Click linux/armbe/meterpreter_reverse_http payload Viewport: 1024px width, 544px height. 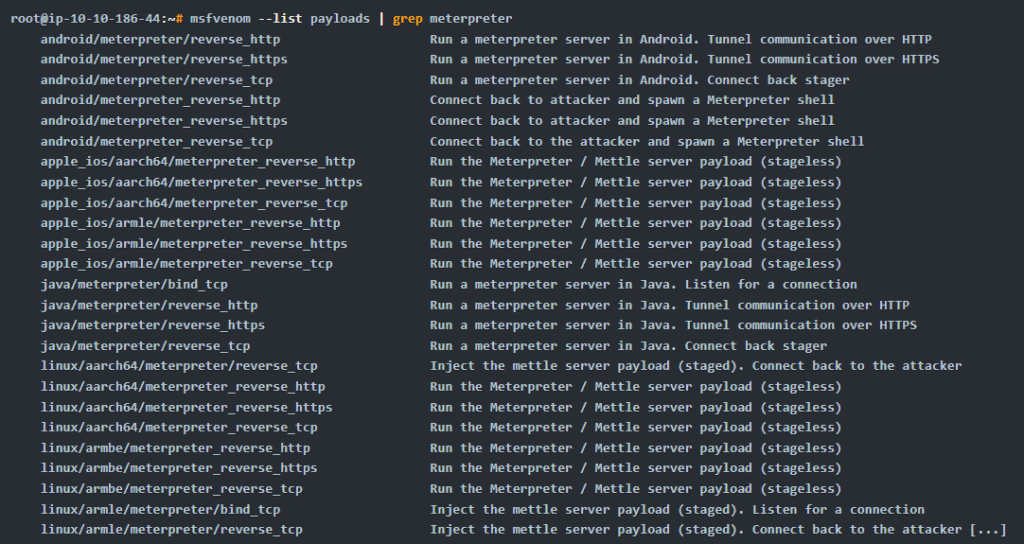coord(175,448)
